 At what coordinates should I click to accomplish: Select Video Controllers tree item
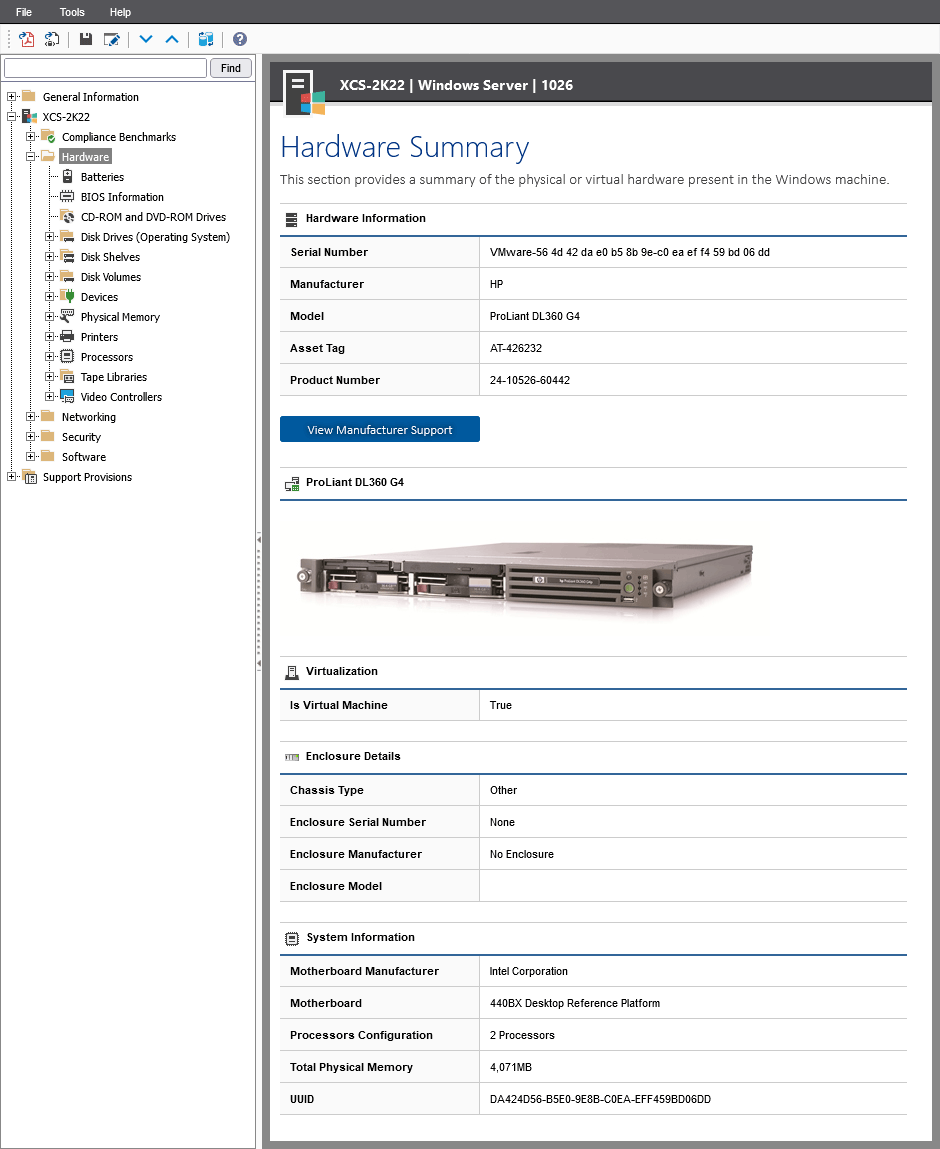[121, 397]
